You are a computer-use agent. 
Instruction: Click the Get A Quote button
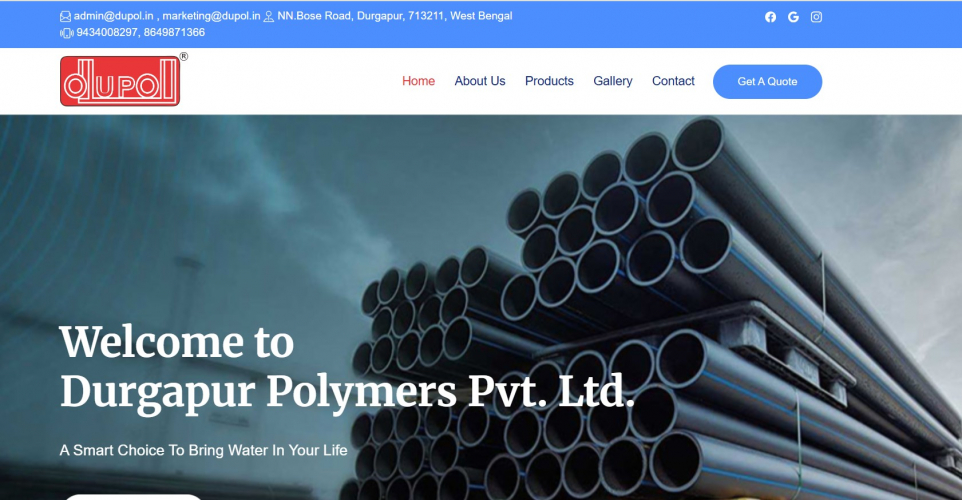coord(768,82)
